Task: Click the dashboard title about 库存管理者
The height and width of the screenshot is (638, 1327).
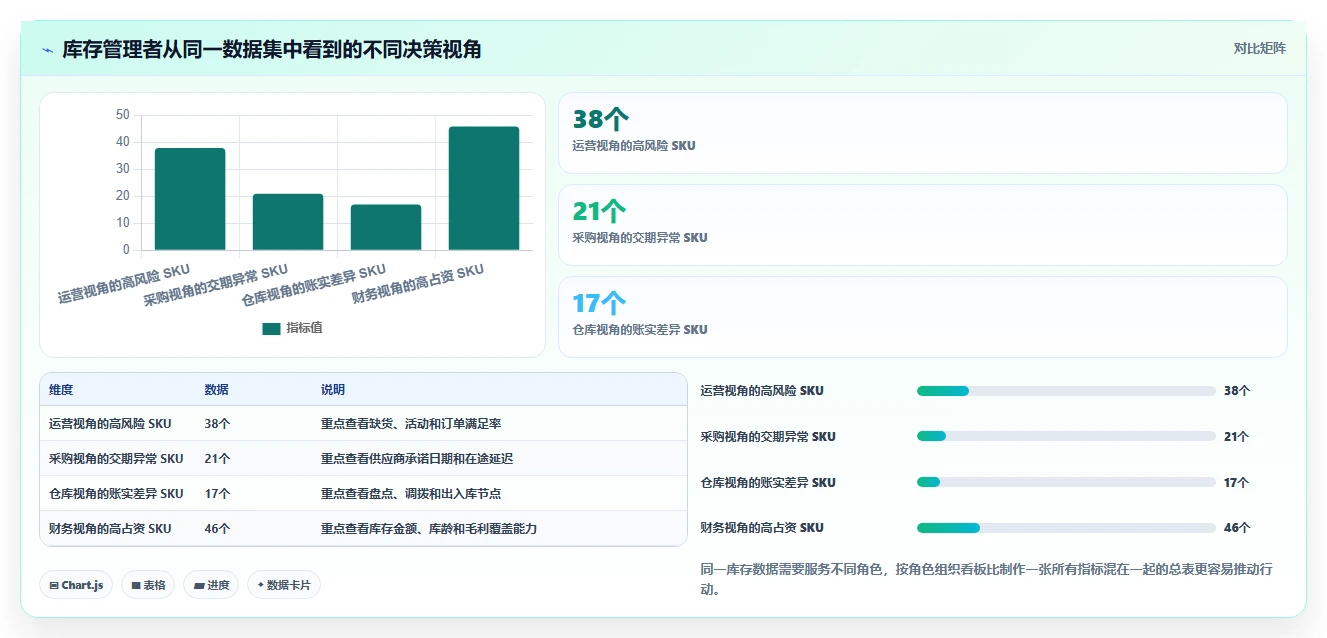Action: click(272, 49)
